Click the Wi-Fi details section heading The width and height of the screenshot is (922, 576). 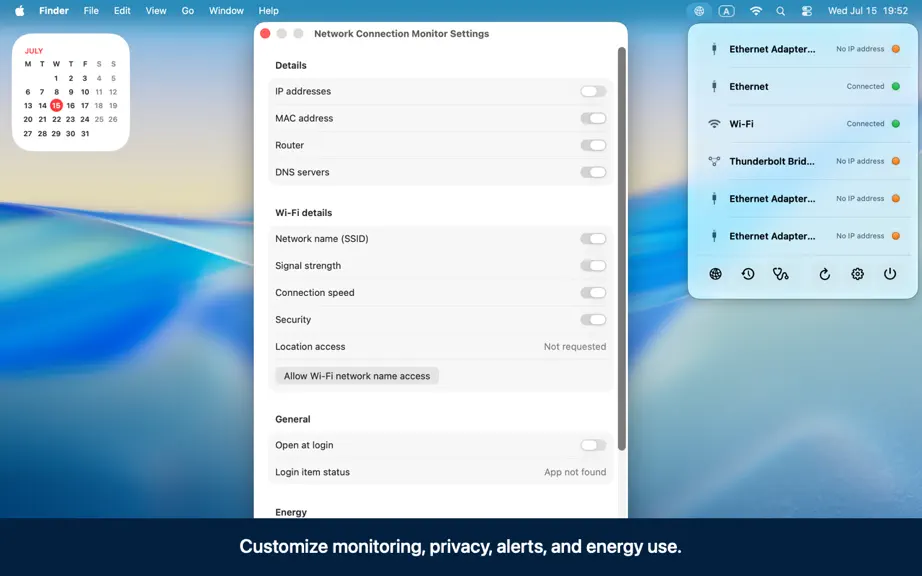pyautogui.click(x=303, y=213)
